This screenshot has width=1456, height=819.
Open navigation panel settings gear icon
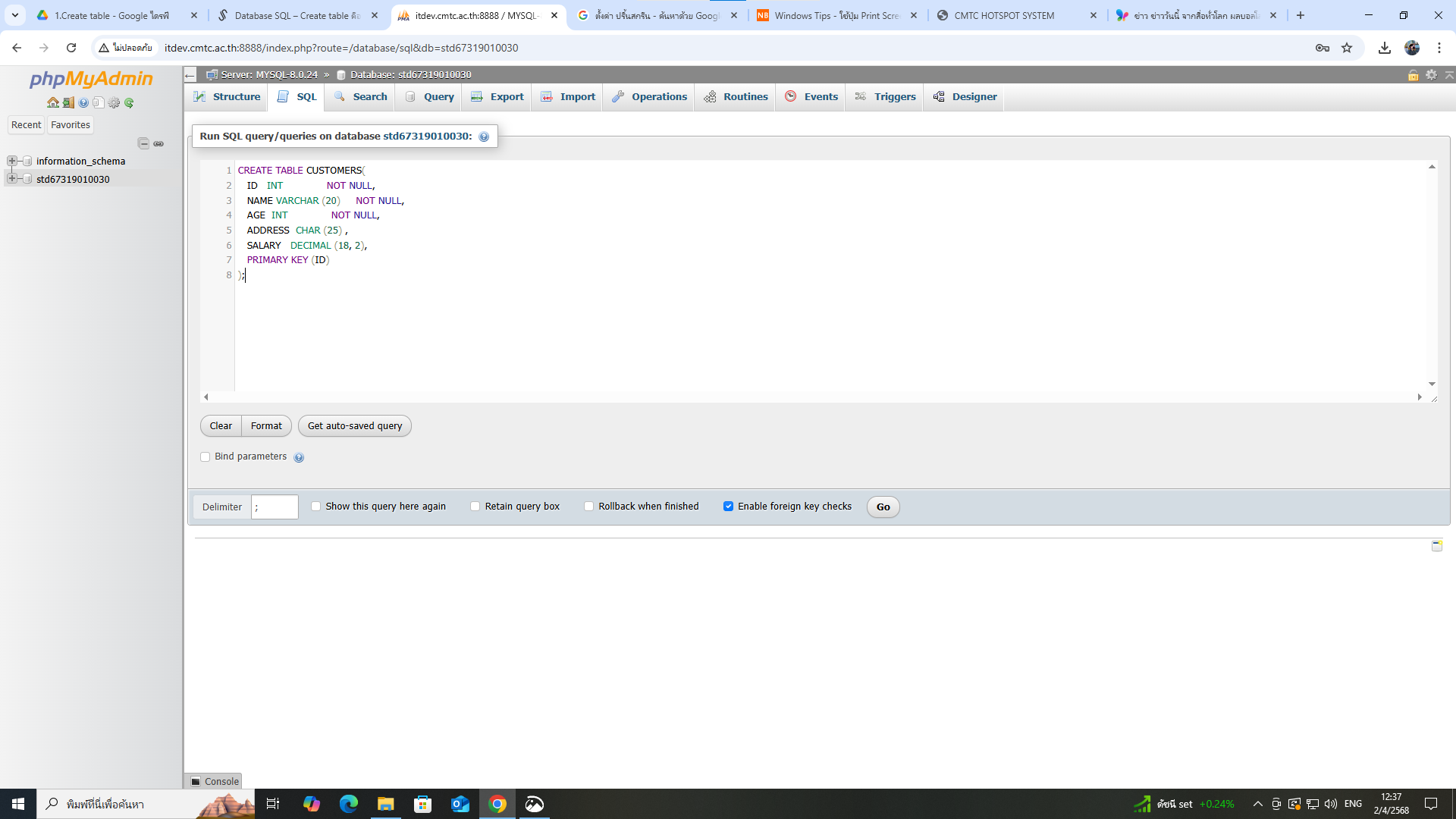(x=114, y=103)
